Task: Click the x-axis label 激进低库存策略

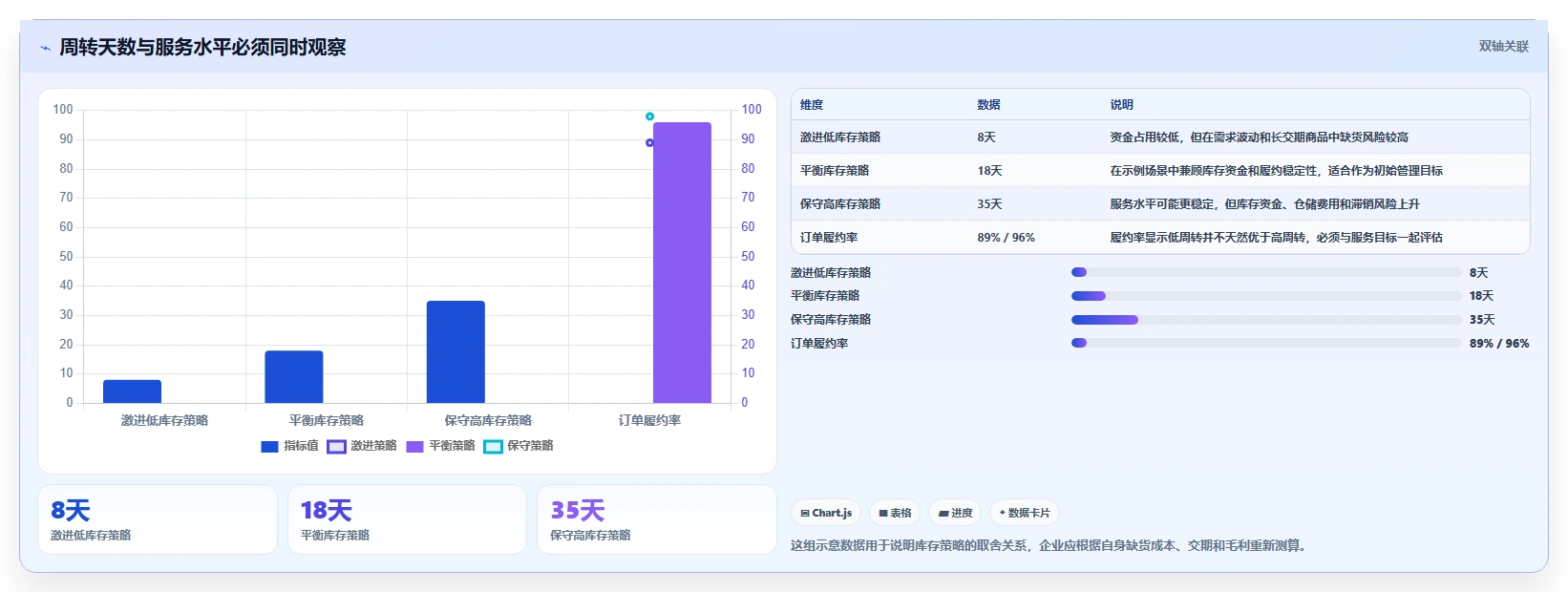Action: tap(164, 420)
